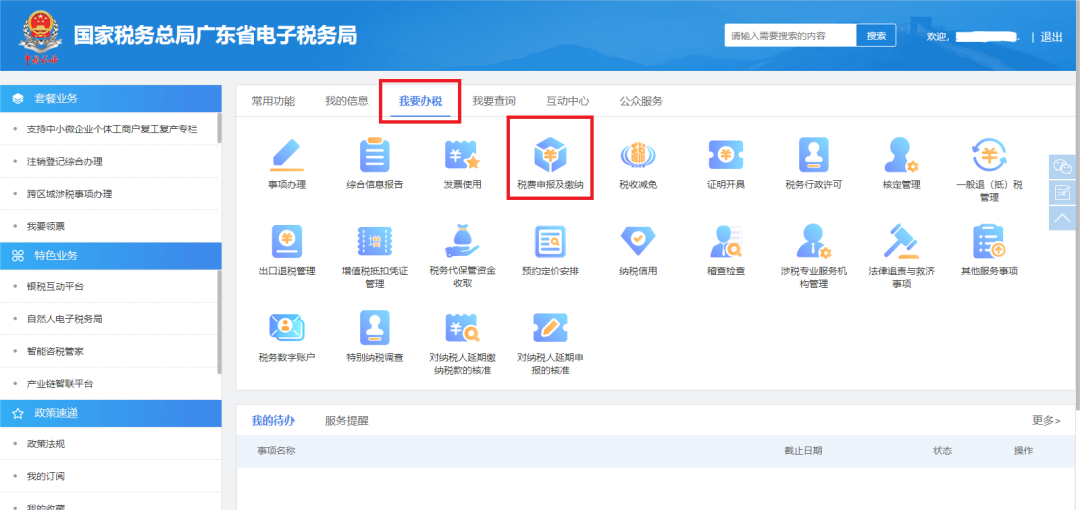
Task: Open the 稽查检查 icon
Action: pyautogui.click(x=726, y=241)
